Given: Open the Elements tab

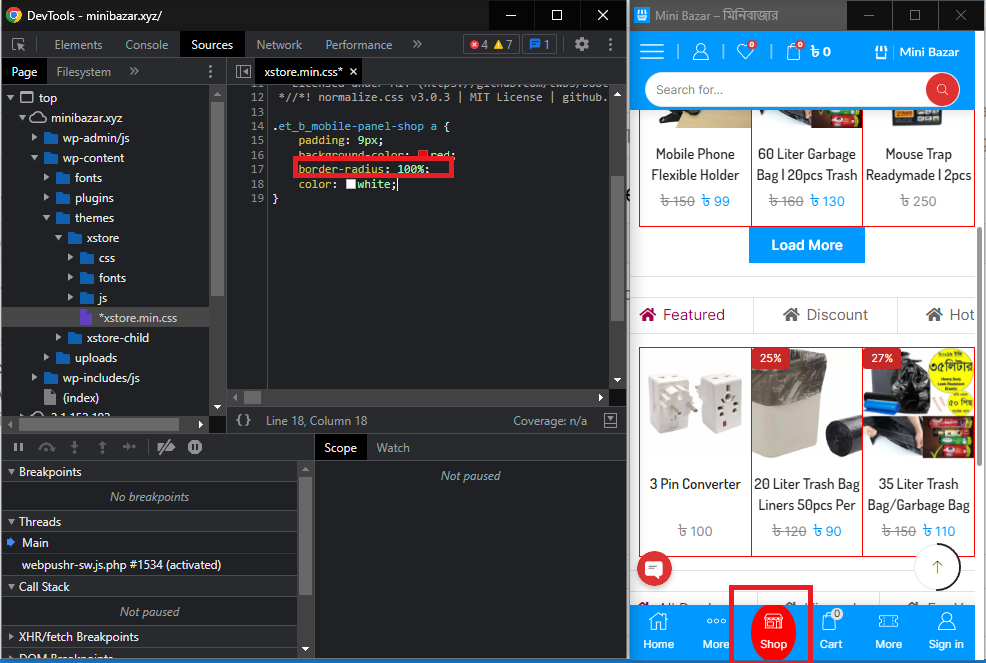Looking at the screenshot, I should tap(78, 45).
